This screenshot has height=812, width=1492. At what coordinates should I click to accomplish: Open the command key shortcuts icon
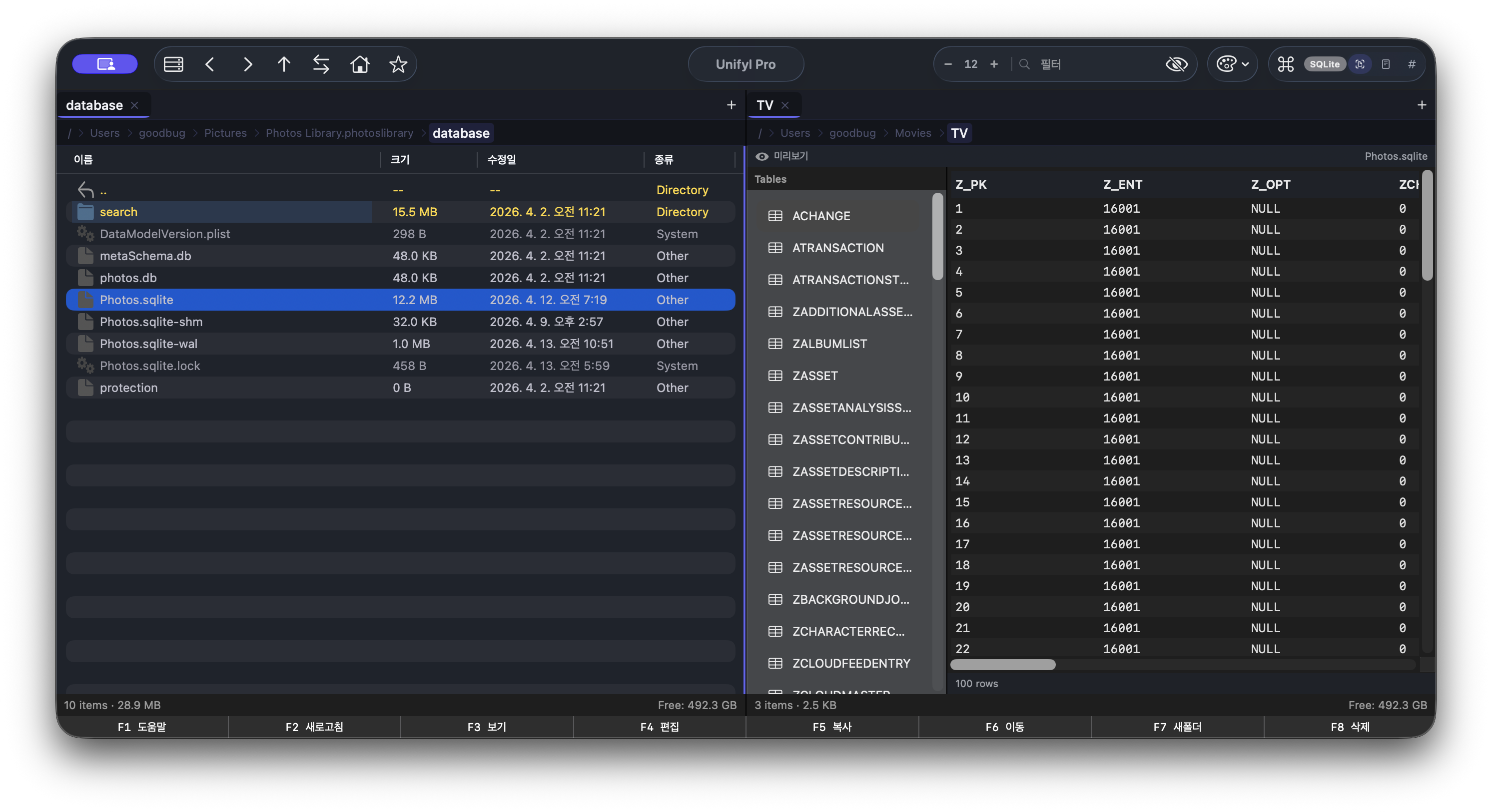pyautogui.click(x=1285, y=64)
